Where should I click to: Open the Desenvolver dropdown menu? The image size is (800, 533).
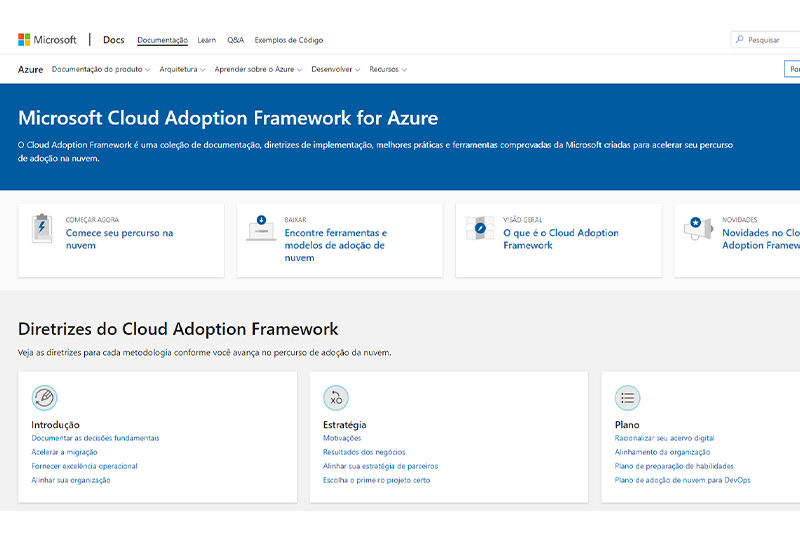click(336, 69)
